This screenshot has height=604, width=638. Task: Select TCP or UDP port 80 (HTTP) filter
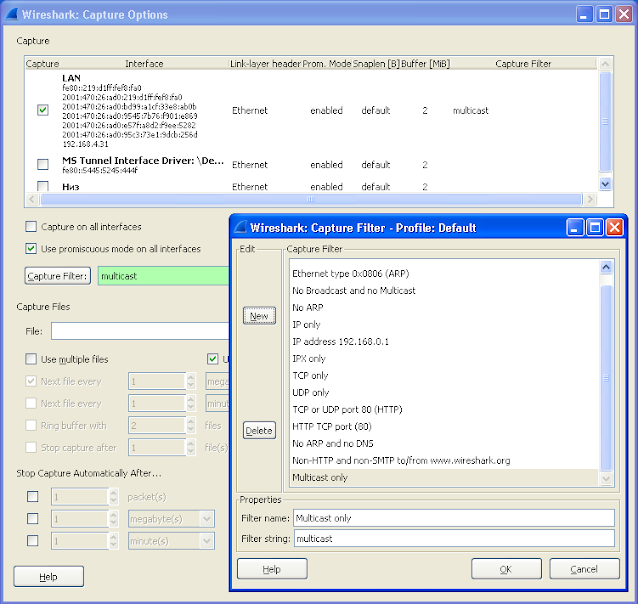(x=445, y=409)
